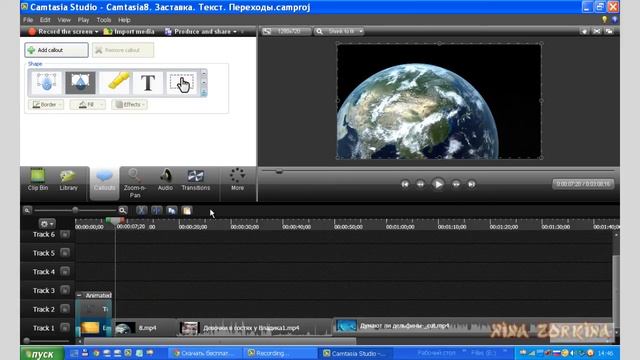The image size is (640, 360).
Task: Open the Edit menu
Action: (45, 20)
